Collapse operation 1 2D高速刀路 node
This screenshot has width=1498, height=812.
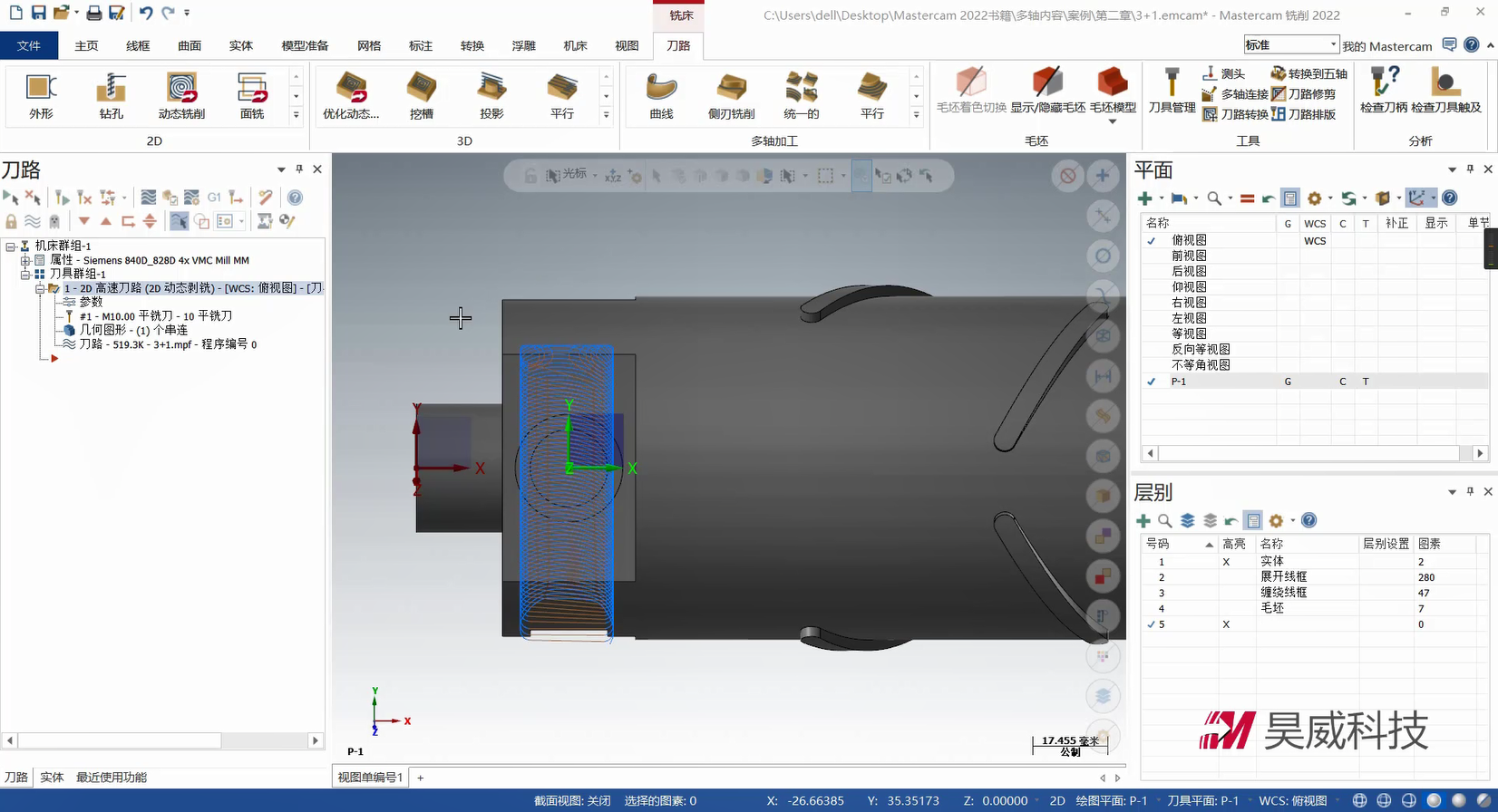40,288
